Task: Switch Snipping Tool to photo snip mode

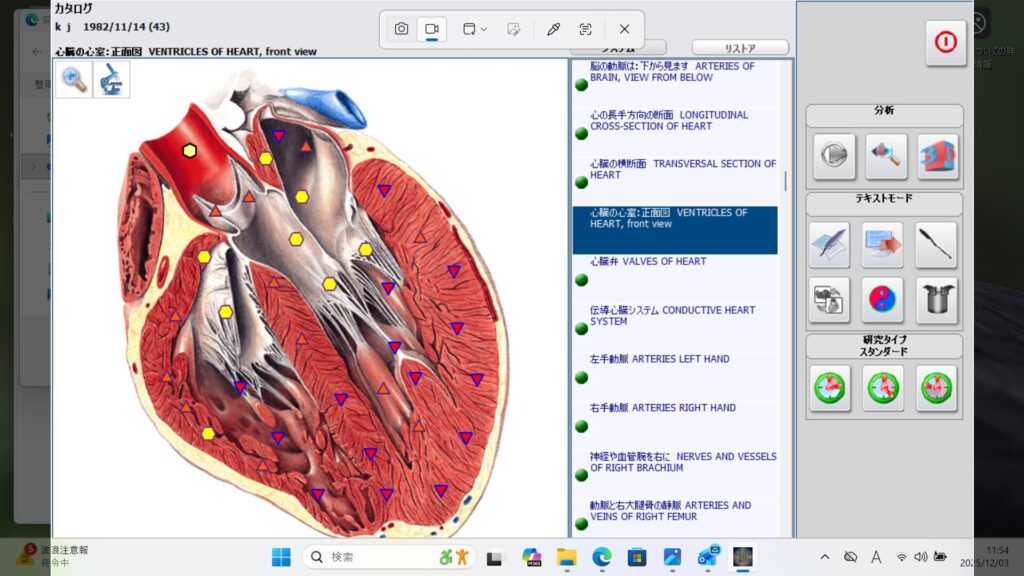Action: pos(401,29)
